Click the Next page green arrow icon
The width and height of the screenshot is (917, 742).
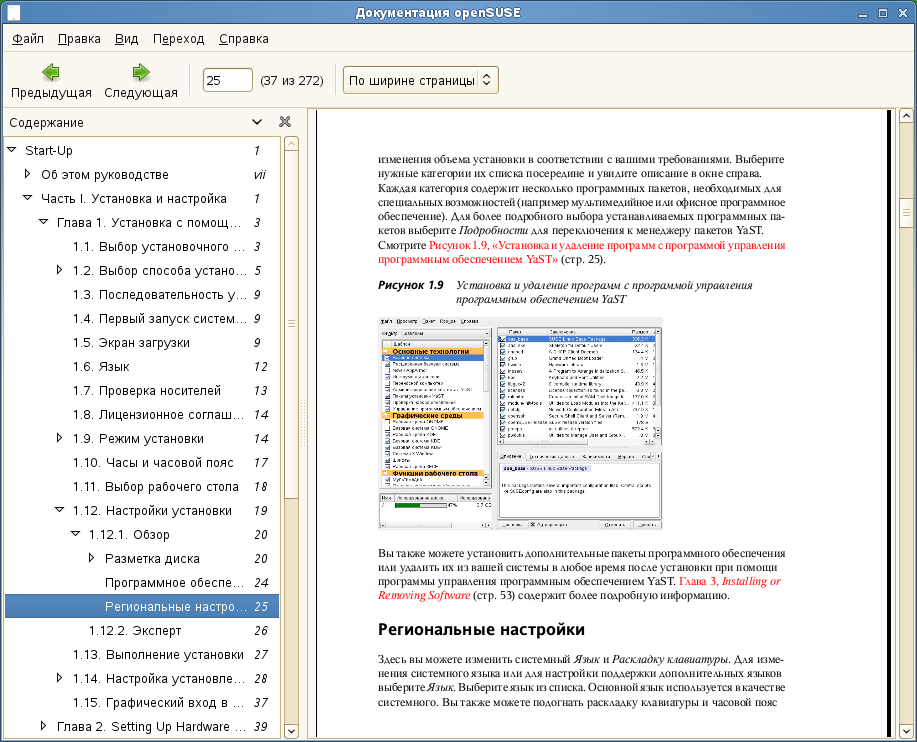[x=140, y=73]
